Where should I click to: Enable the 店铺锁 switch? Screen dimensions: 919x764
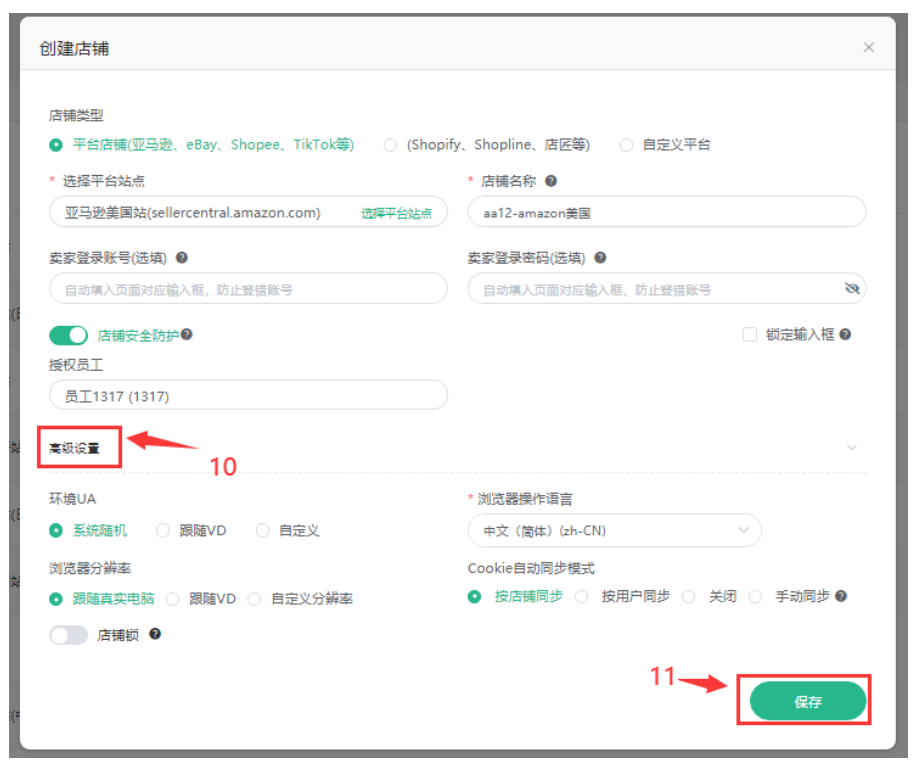(x=68, y=632)
